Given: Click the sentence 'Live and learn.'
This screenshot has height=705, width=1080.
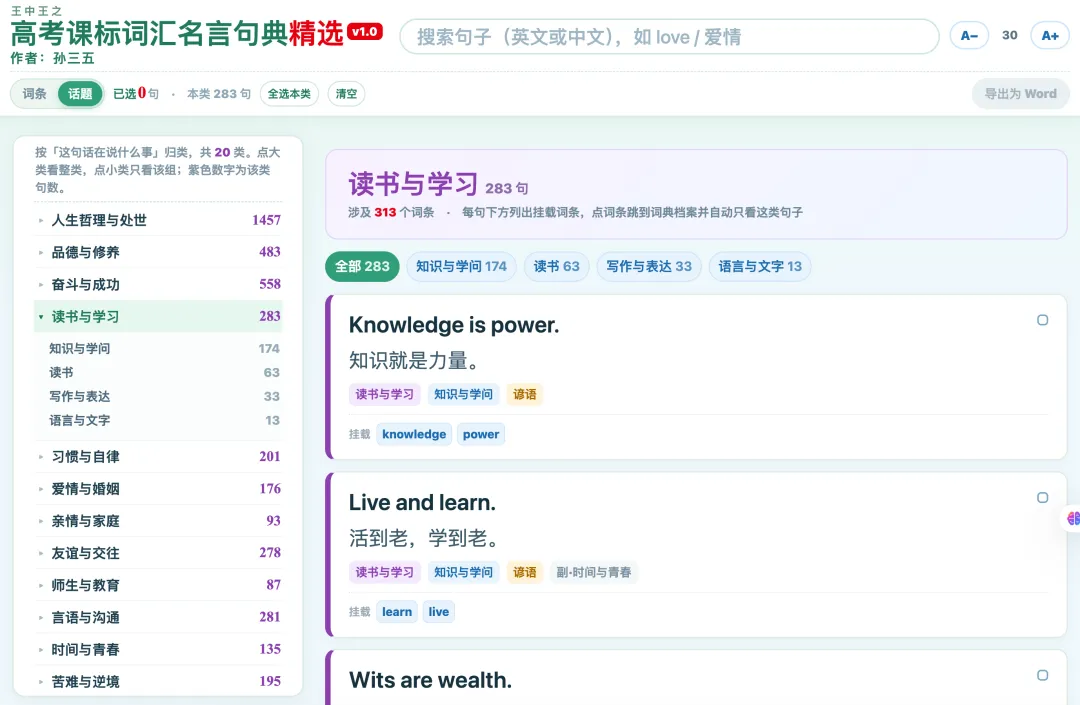Looking at the screenshot, I should coord(422,503).
